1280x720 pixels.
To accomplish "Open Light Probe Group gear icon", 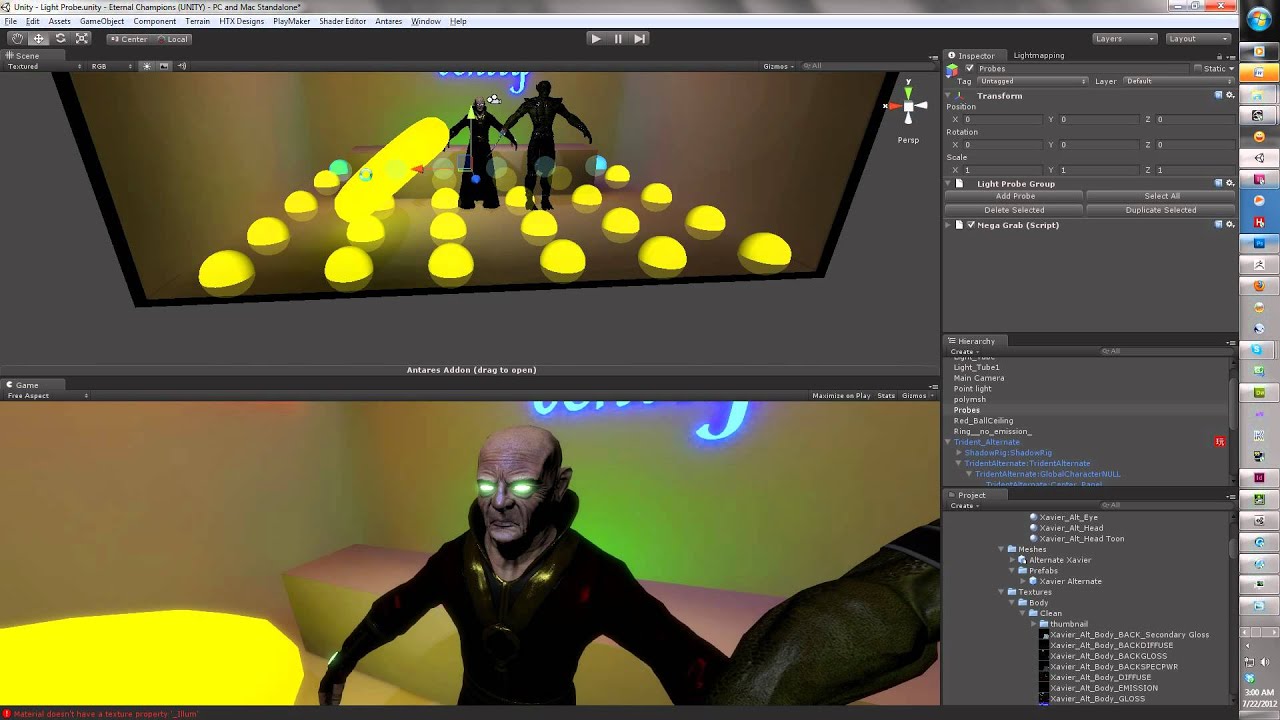I will (x=1230, y=184).
